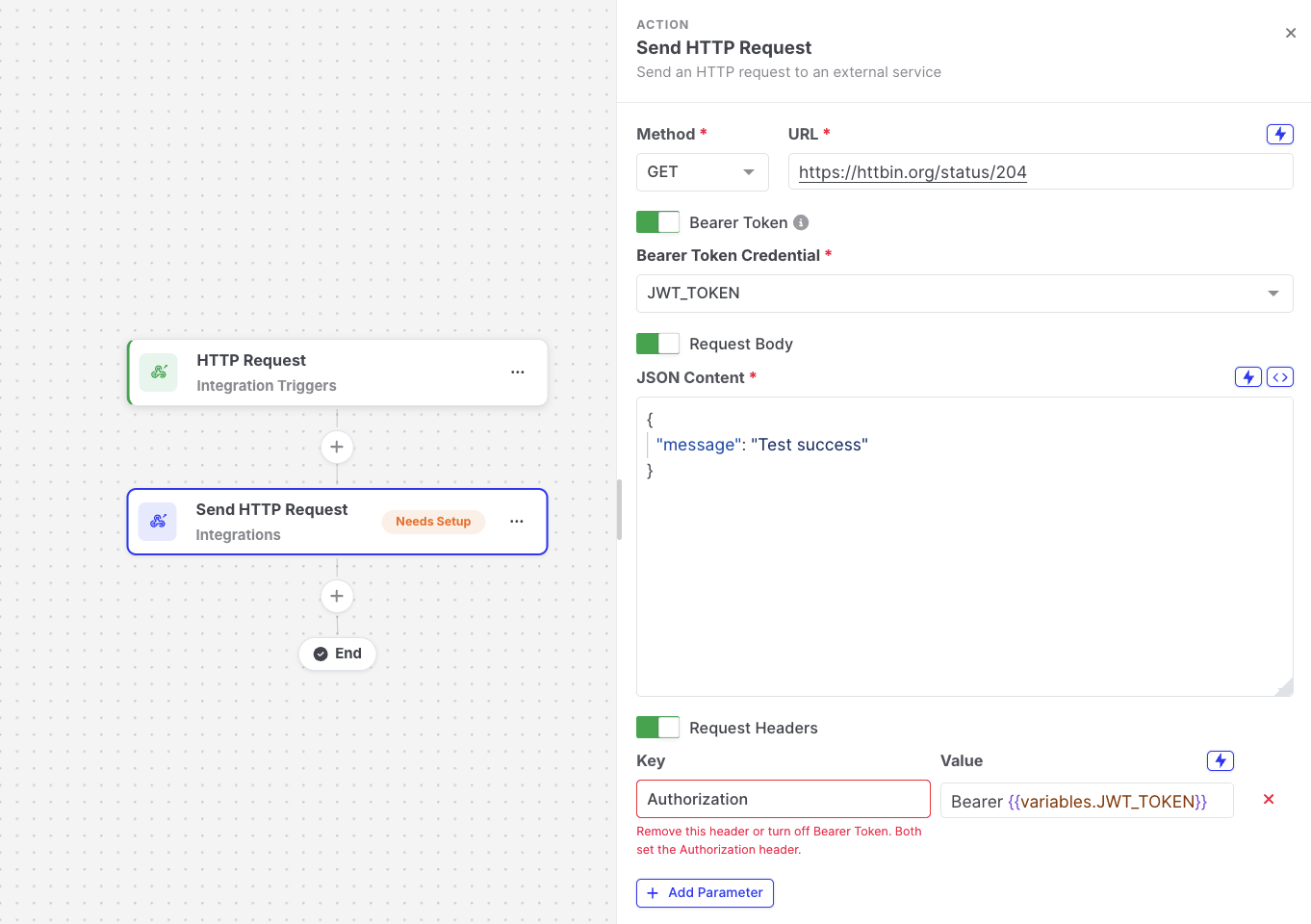Click the Needs Setup badge
This screenshot has height=924, width=1311.
(433, 522)
